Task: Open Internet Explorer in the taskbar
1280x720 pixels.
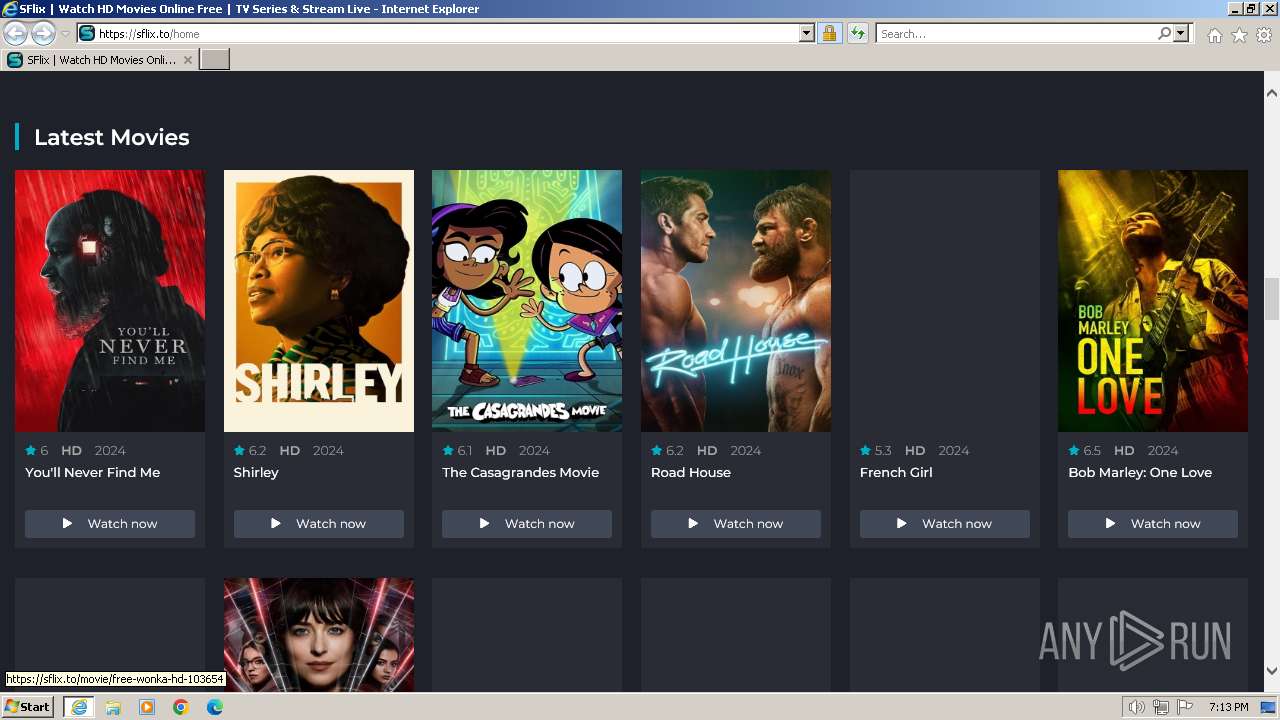Action: point(78,707)
